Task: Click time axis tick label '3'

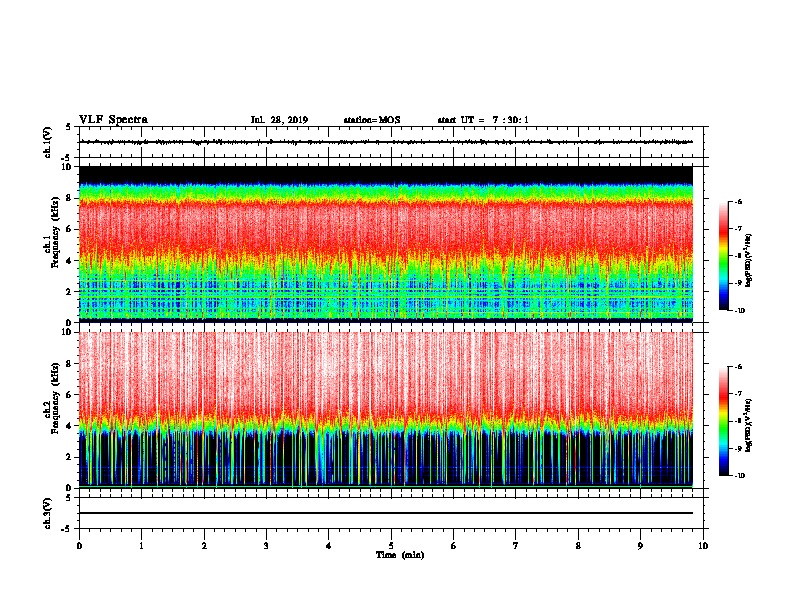Action: coord(266,546)
